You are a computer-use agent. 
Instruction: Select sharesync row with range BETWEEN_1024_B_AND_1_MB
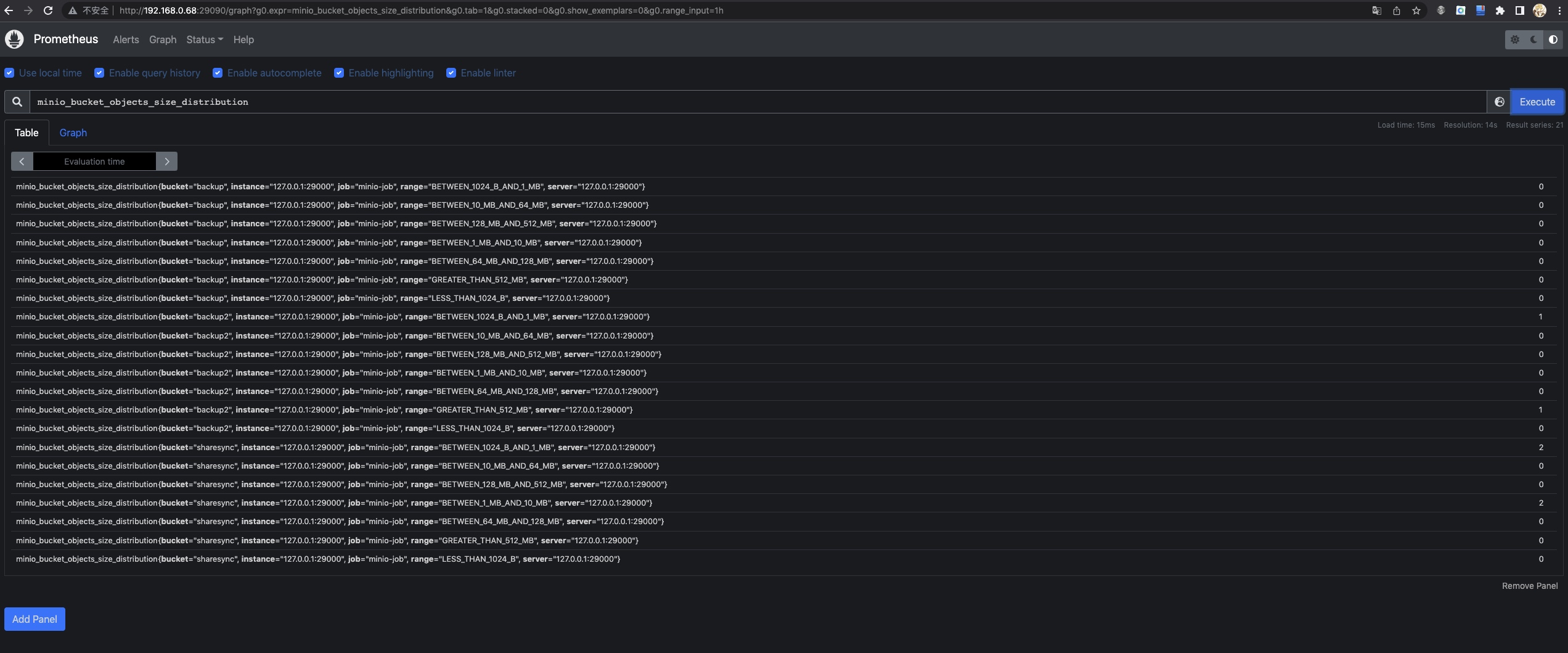coord(783,447)
